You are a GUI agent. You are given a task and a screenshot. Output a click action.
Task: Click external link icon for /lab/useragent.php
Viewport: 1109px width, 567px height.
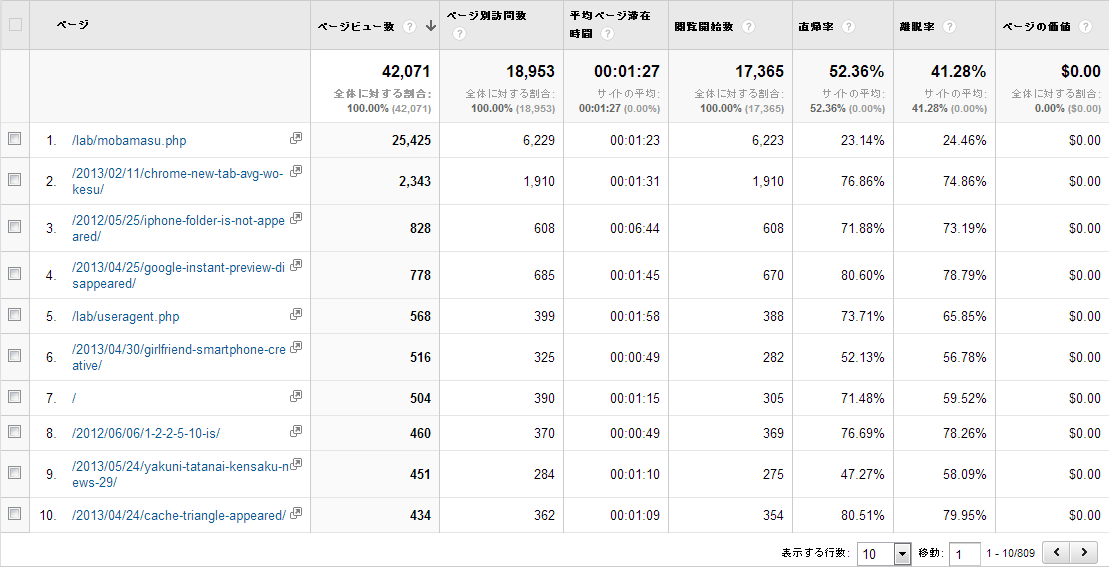pos(296,314)
